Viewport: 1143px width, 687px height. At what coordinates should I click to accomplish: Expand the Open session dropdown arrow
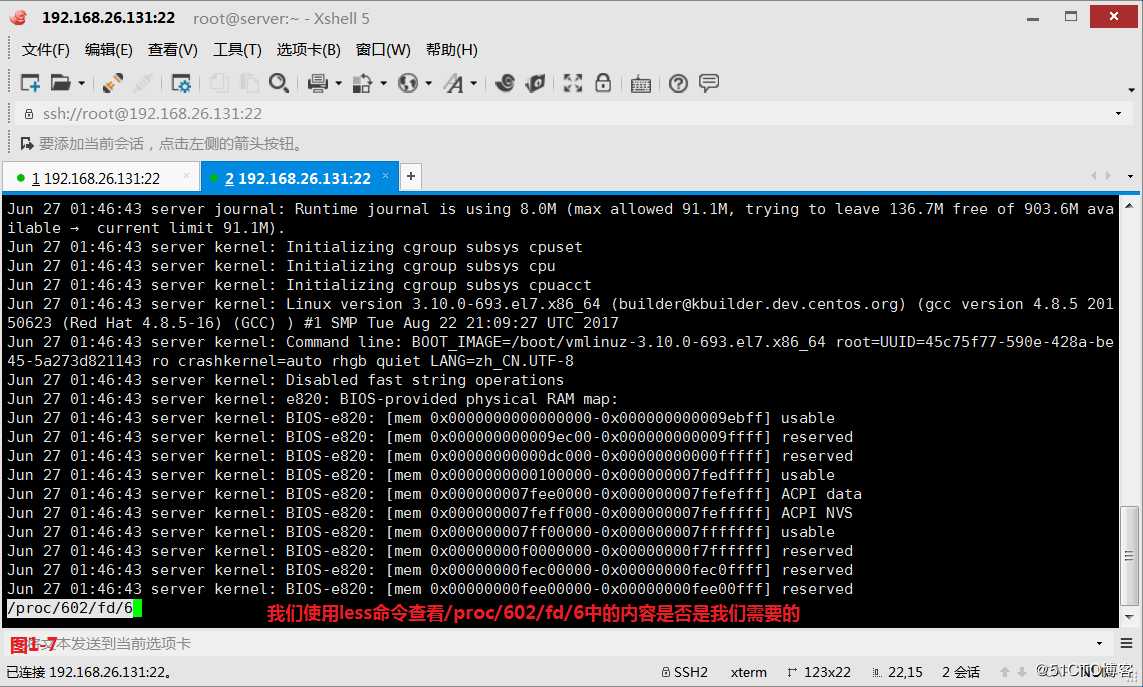pyautogui.click(x=82, y=83)
